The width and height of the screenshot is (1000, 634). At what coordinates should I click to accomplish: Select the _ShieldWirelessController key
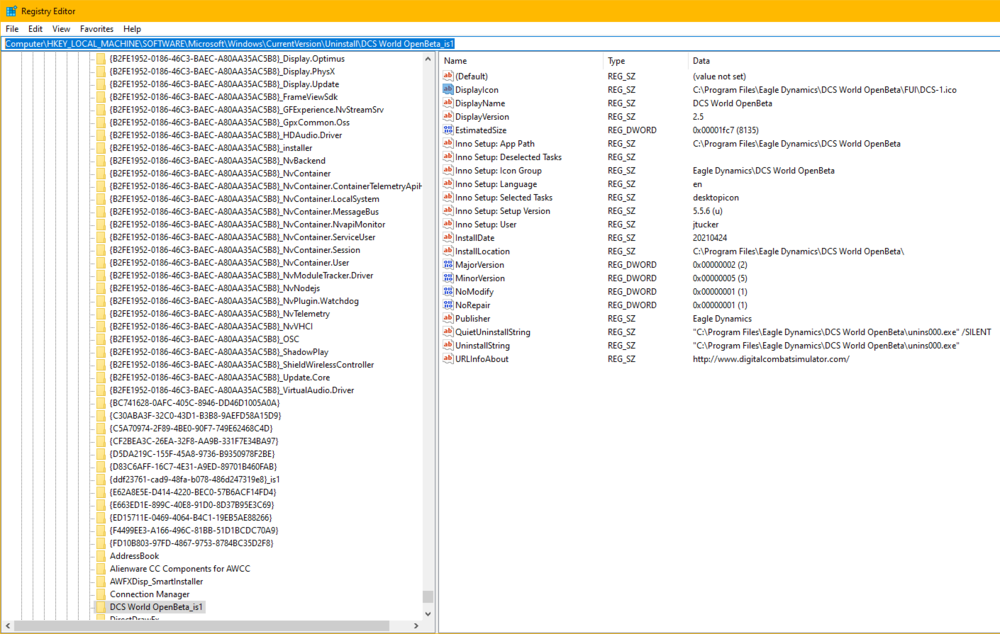(242, 364)
